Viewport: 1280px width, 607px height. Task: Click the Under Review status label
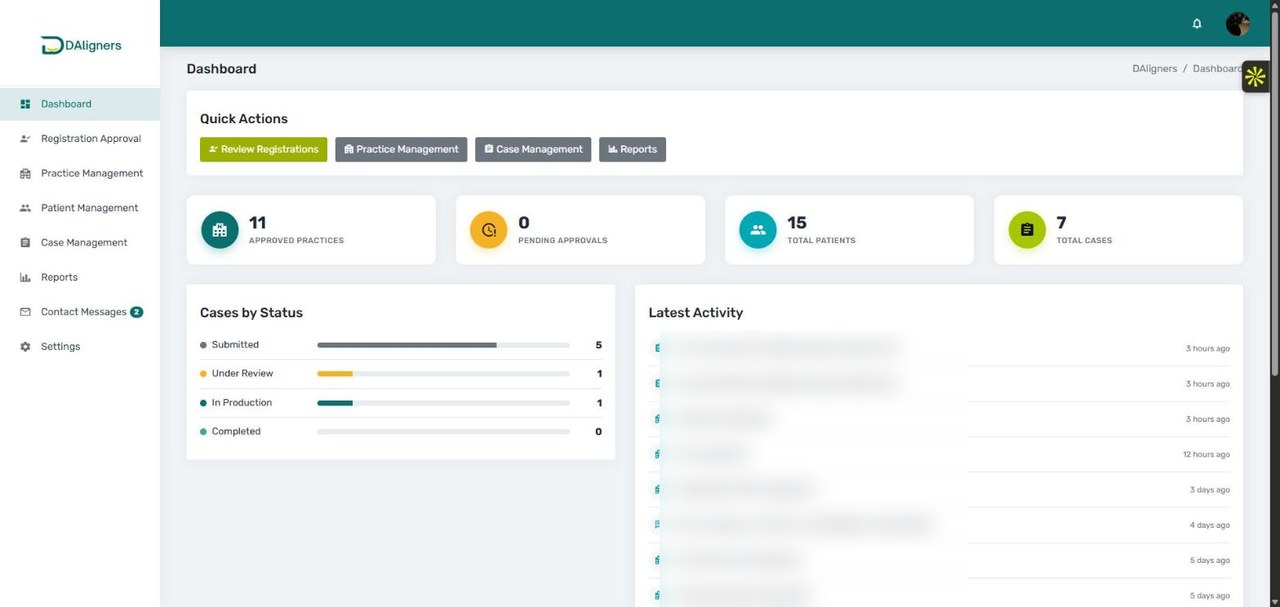pyautogui.click(x=242, y=374)
